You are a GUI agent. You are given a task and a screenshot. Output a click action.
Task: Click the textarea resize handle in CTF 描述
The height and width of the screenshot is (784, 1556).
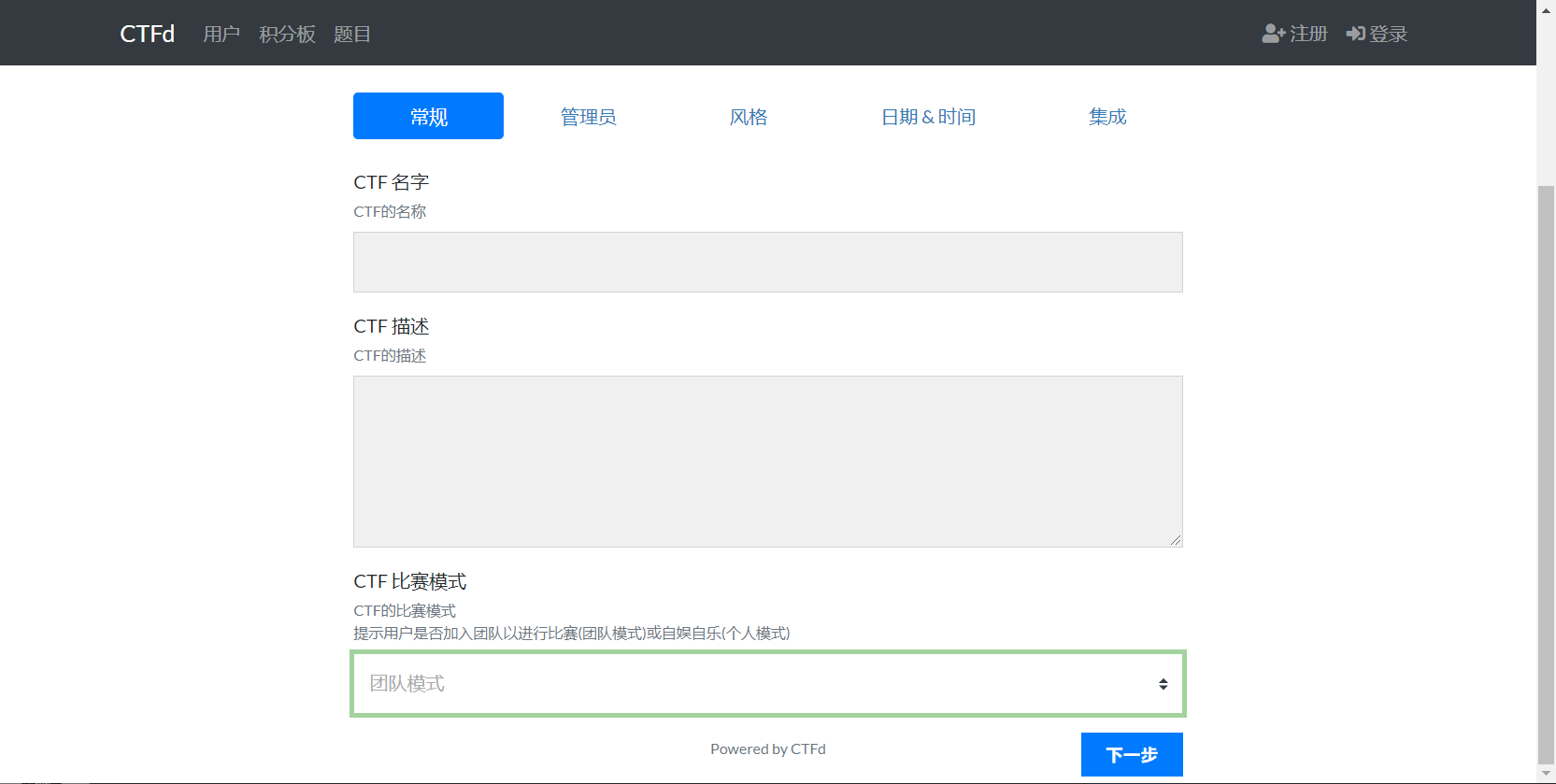tap(1175, 539)
